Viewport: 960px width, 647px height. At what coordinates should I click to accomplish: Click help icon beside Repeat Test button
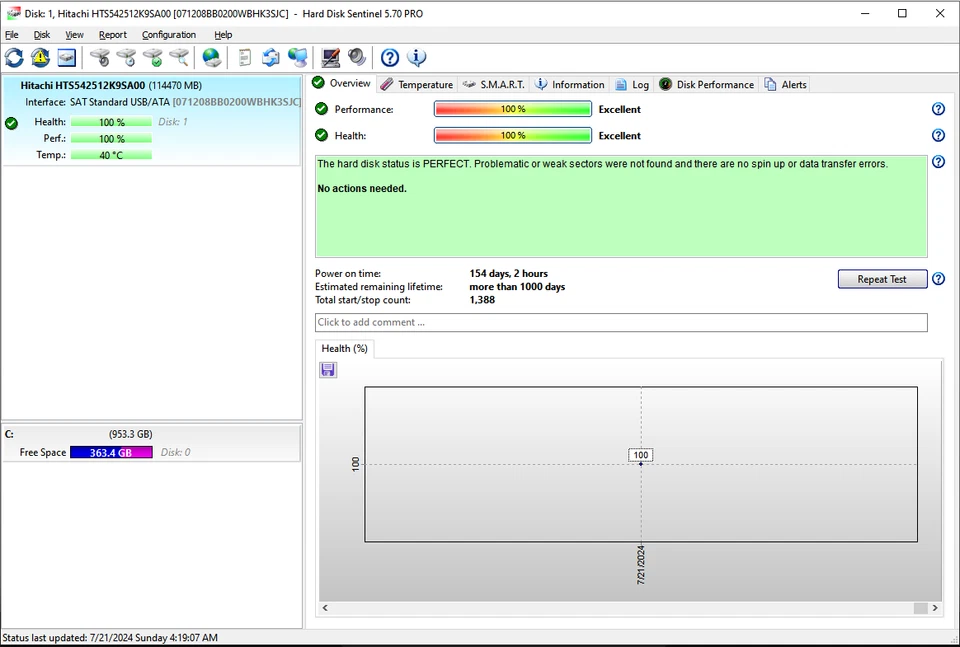coord(938,279)
